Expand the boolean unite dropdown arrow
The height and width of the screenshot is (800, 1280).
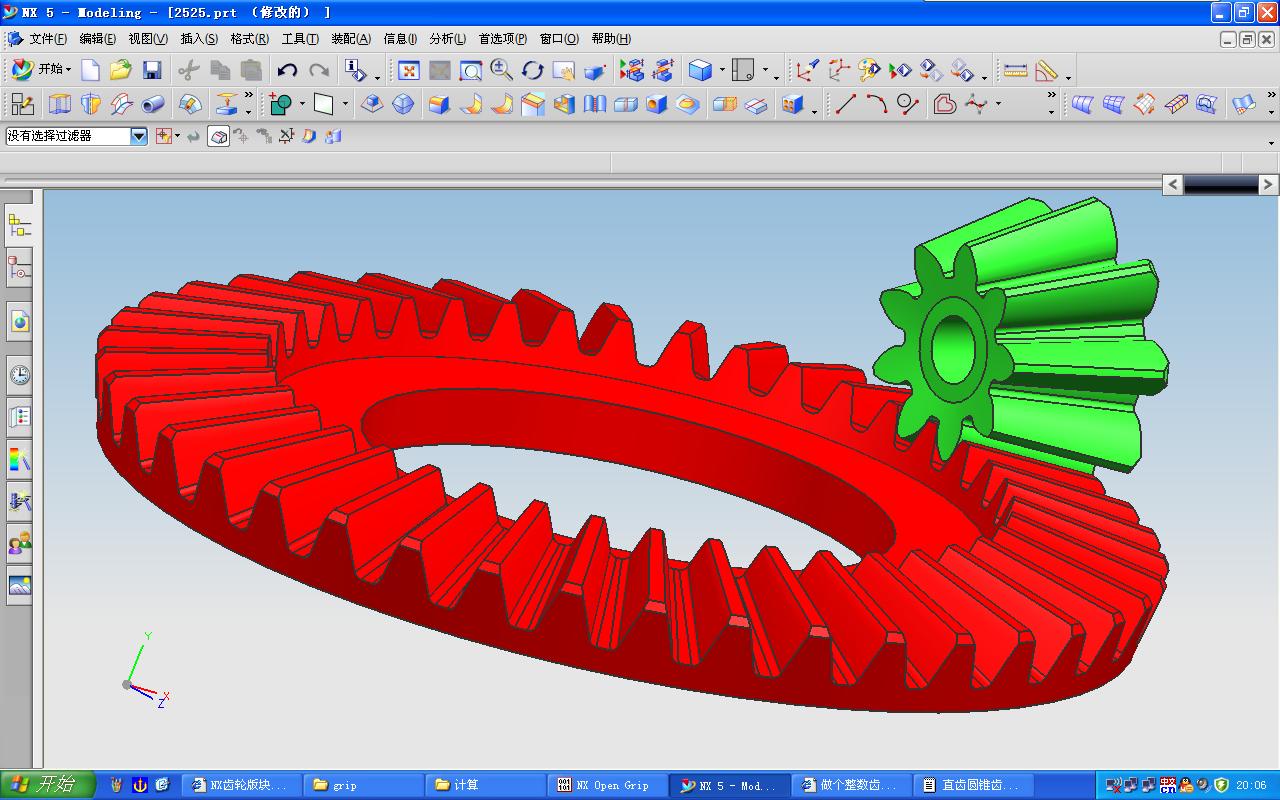click(302, 104)
